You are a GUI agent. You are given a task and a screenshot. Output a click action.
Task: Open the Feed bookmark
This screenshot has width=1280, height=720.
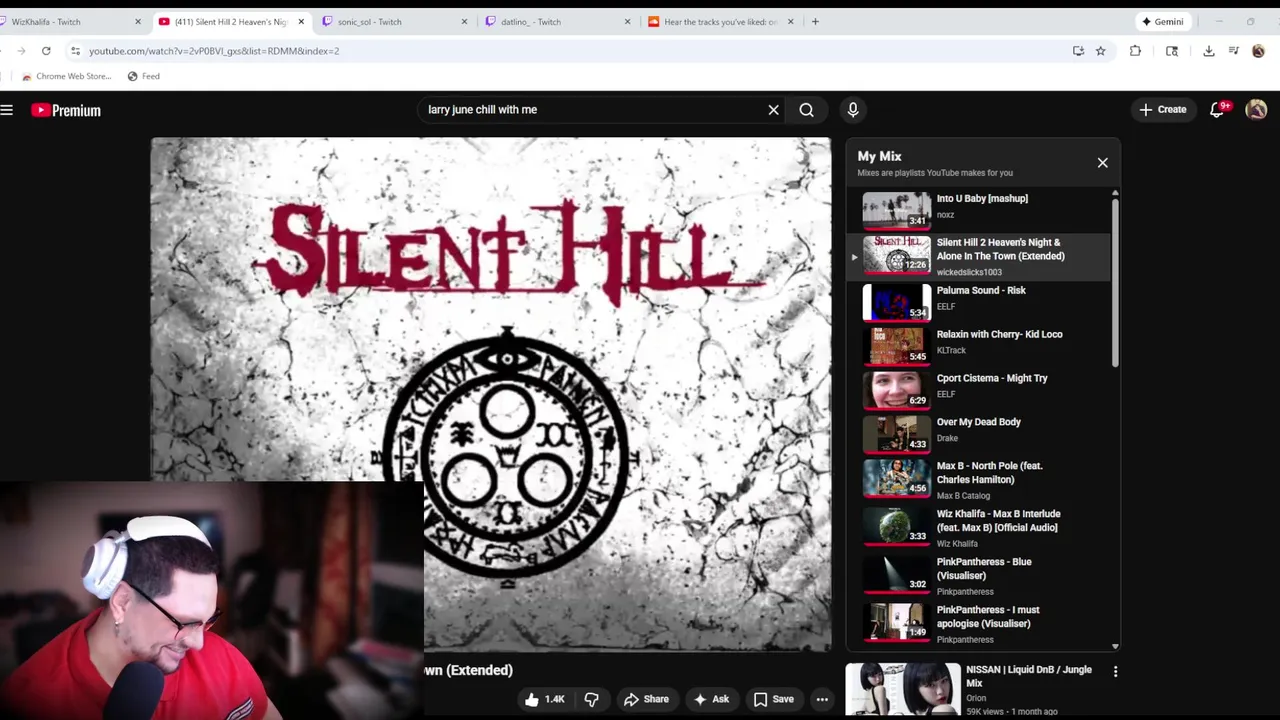pos(143,76)
